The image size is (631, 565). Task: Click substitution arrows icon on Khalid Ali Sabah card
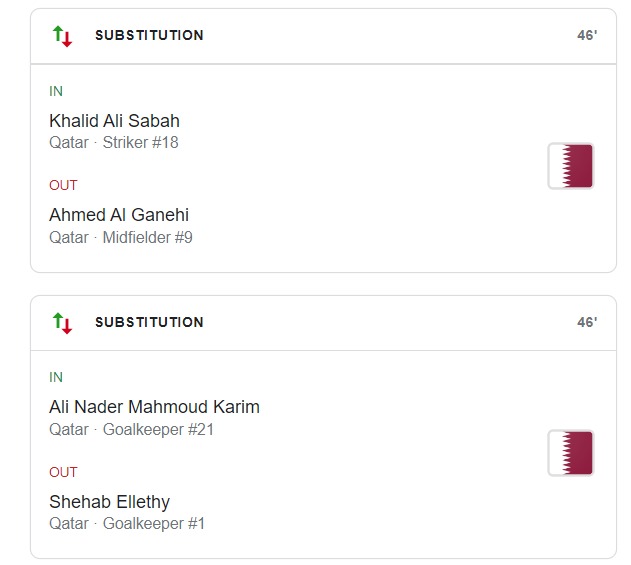tap(62, 36)
